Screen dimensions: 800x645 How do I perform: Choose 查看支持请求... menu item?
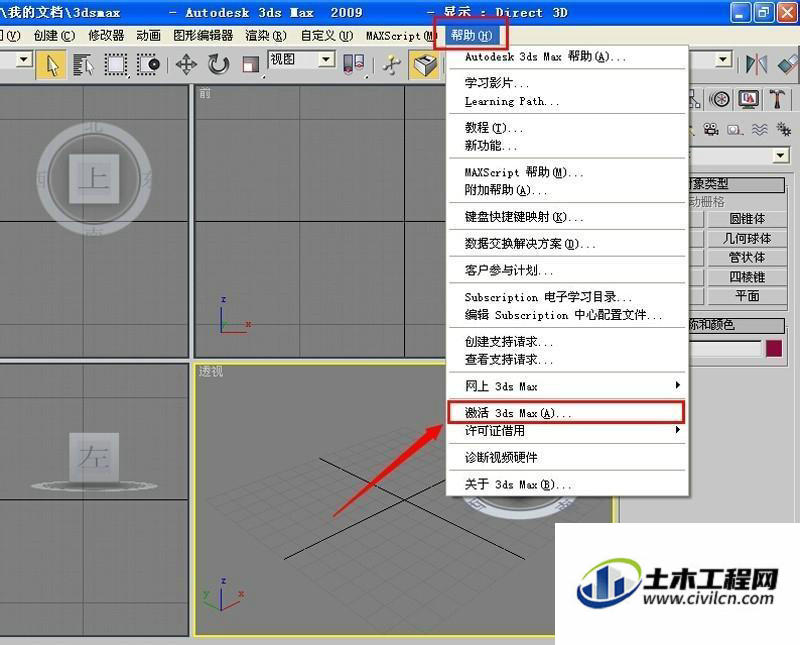pos(567,359)
